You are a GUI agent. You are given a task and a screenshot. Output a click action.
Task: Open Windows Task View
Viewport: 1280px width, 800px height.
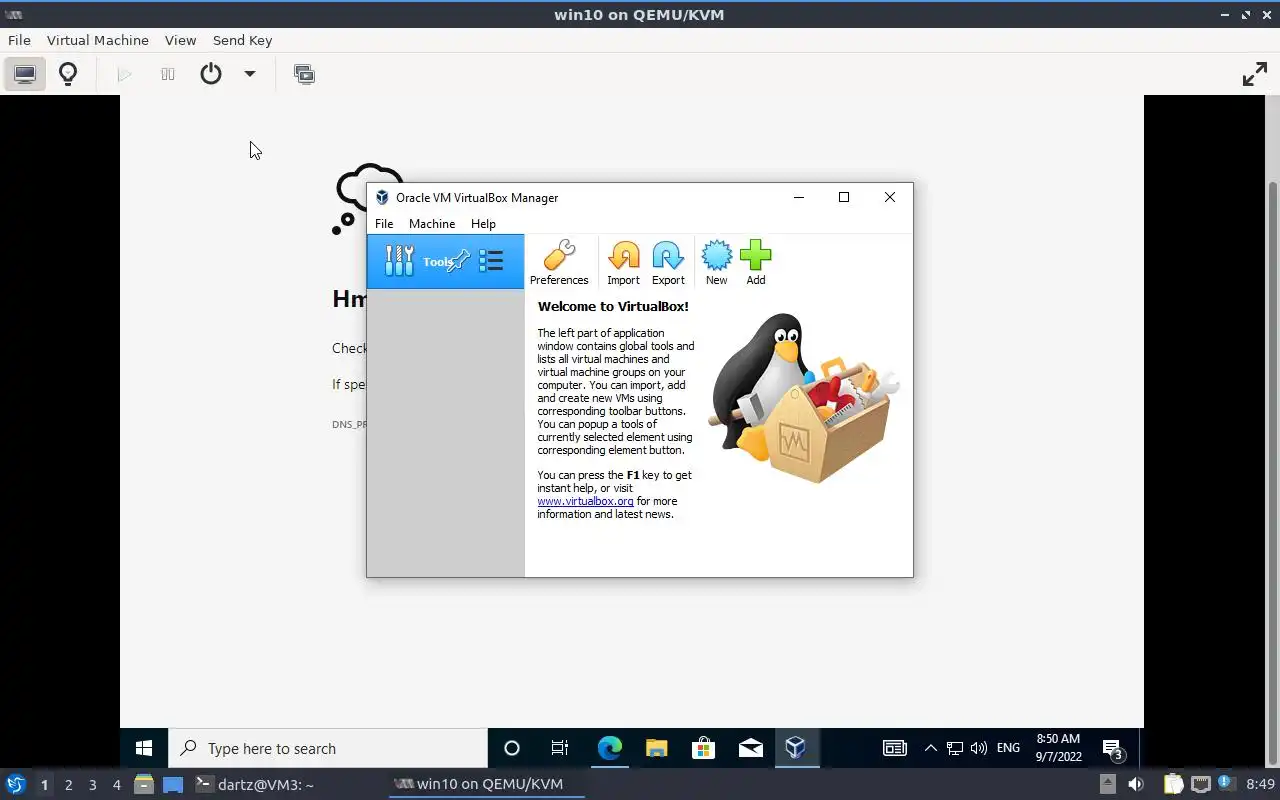pos(560,748)
